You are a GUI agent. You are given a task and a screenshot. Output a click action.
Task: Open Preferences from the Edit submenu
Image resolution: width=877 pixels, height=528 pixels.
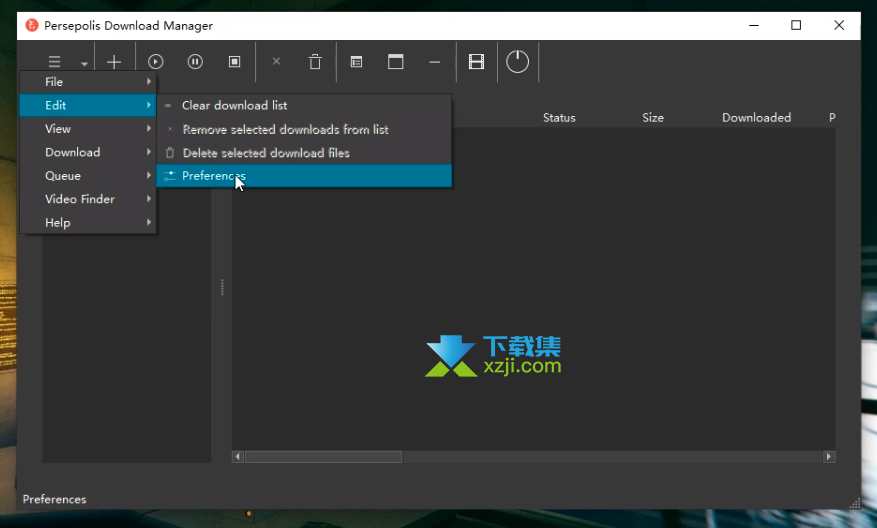pos(304,176)
